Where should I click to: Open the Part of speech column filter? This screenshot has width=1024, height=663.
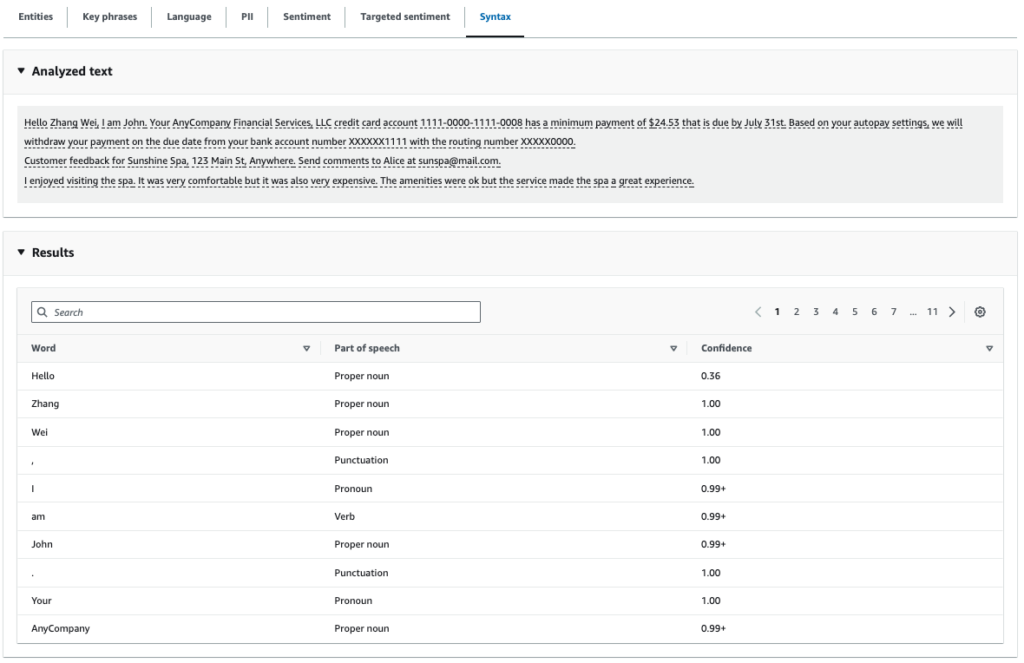click(672, 348)
